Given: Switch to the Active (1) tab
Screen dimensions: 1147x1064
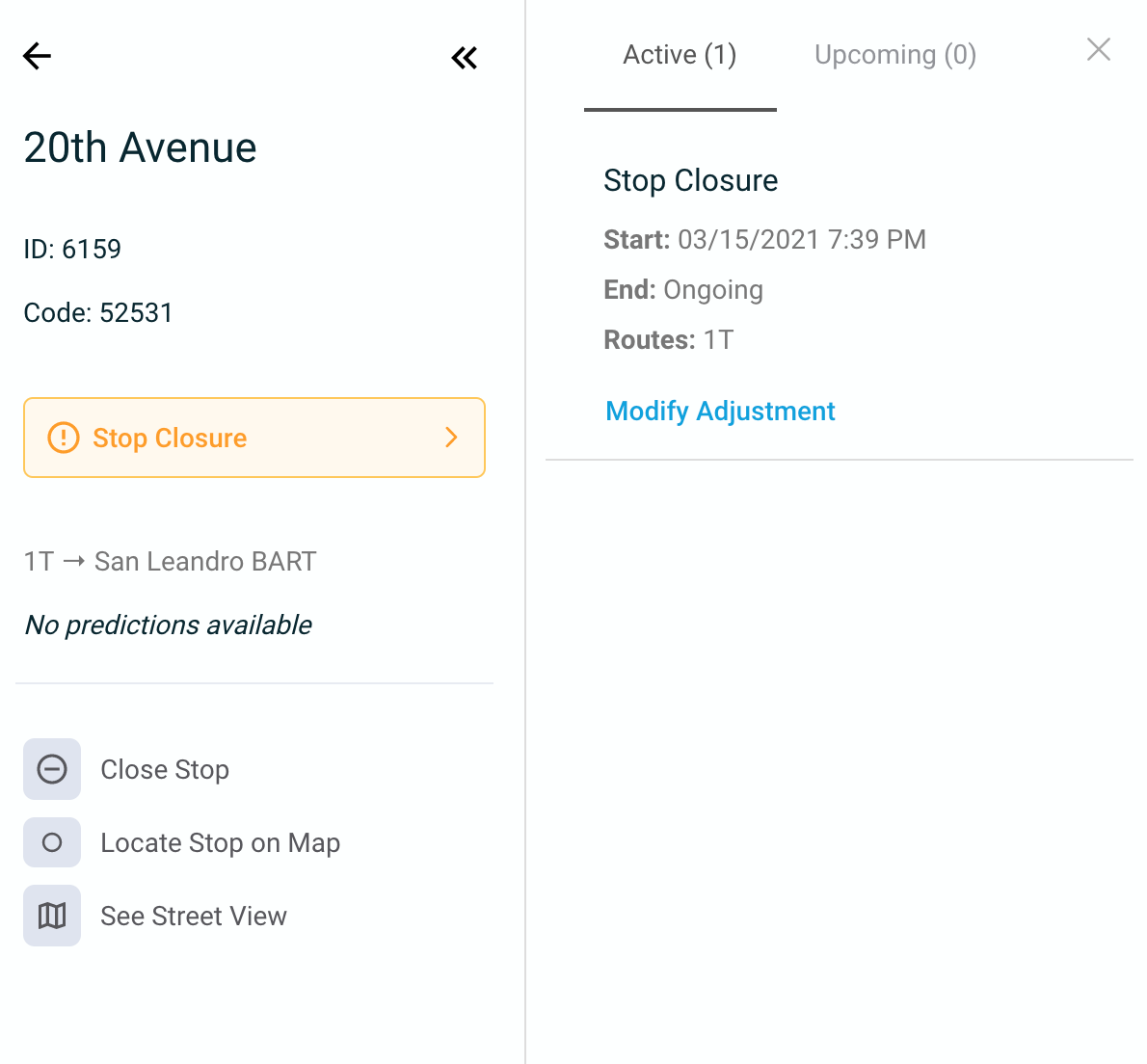Looking at the screenshot, I should [680, 55].
